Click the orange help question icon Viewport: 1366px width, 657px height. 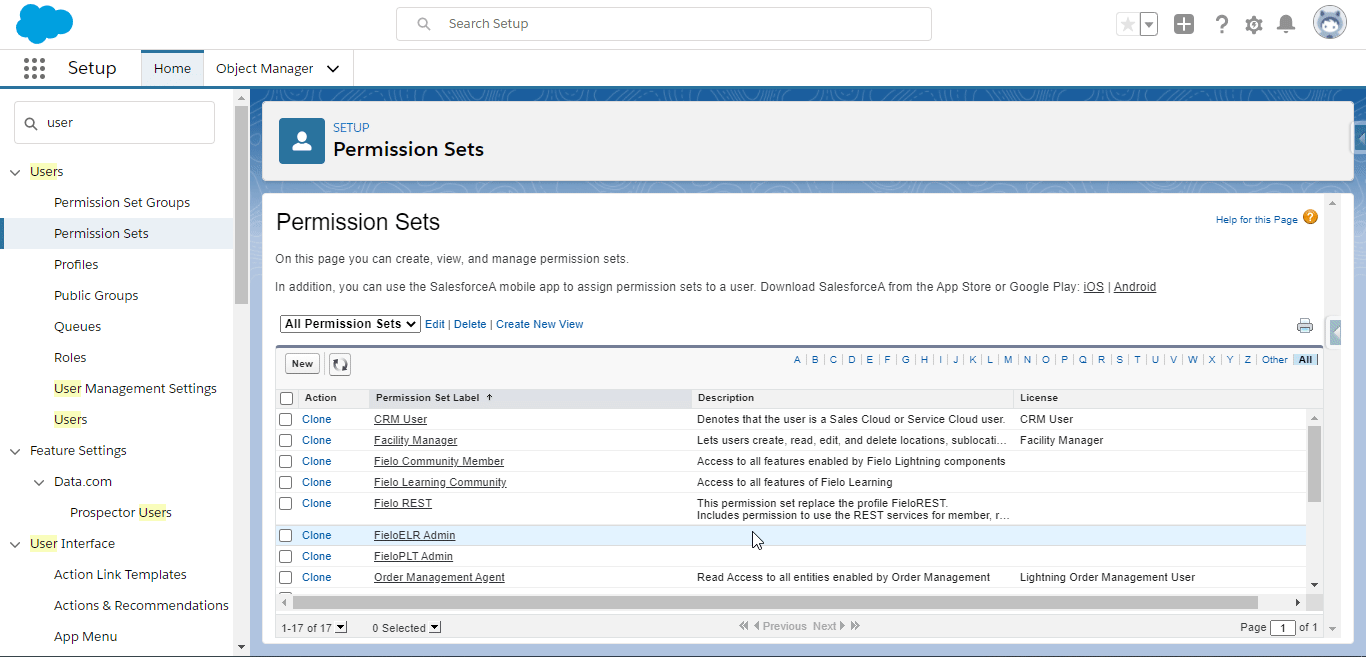tap(1310, 217)
